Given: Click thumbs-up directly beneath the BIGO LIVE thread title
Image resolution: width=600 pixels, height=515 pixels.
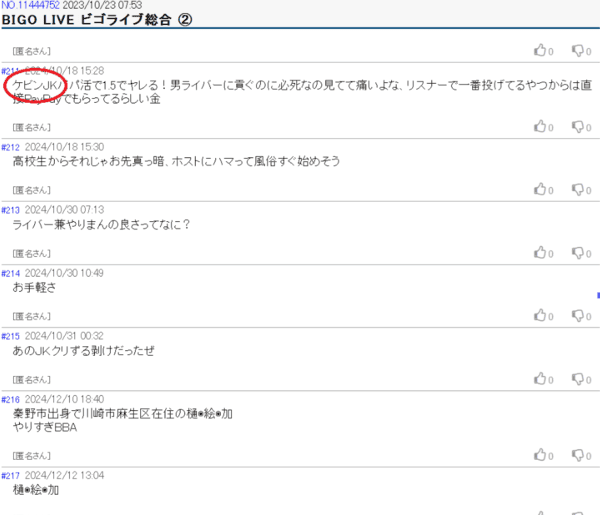Looking at the screenshot, I should 540,50.
